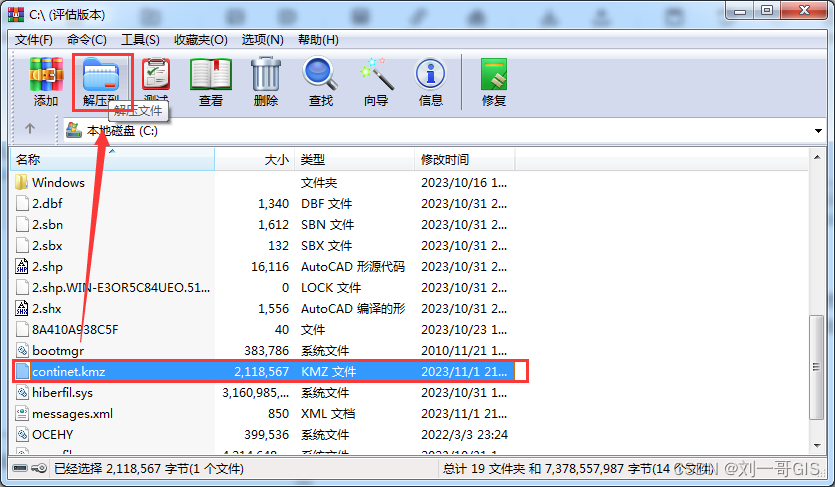Select the 2.shx file name
Screen dimensions: 835x487
pos(47,308)
